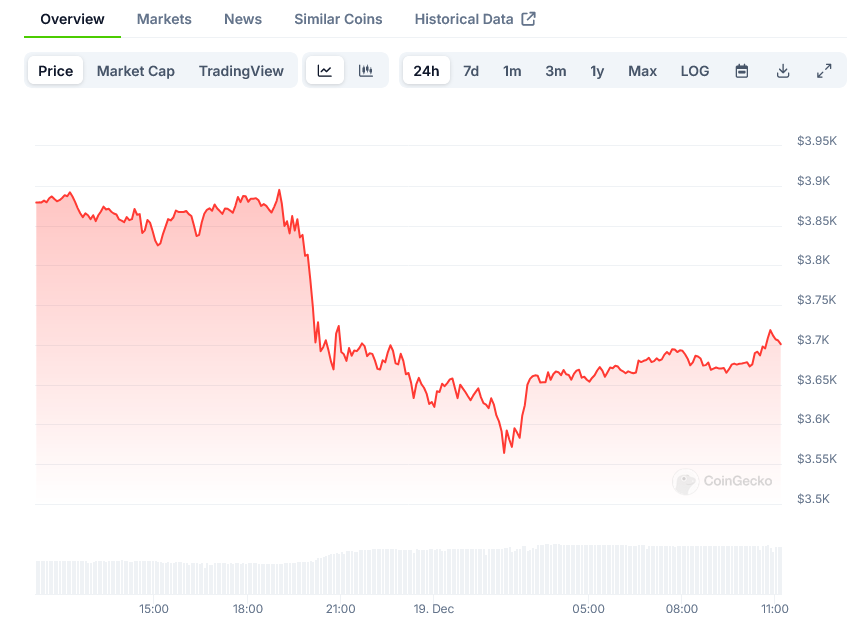847x630 pixels.
Task: Open the Markets tab
Action: click(x=164, y=19)
